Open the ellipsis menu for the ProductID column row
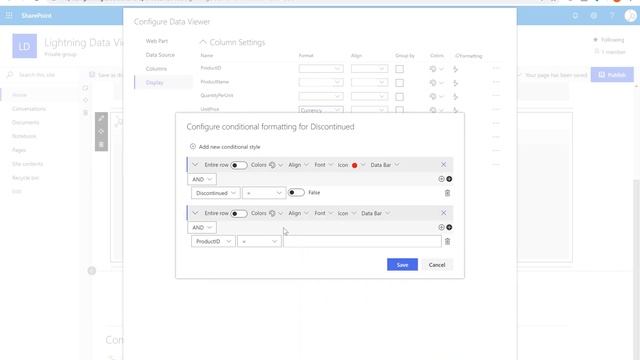The width and height of the screenshot is (640, 360). 496,69
